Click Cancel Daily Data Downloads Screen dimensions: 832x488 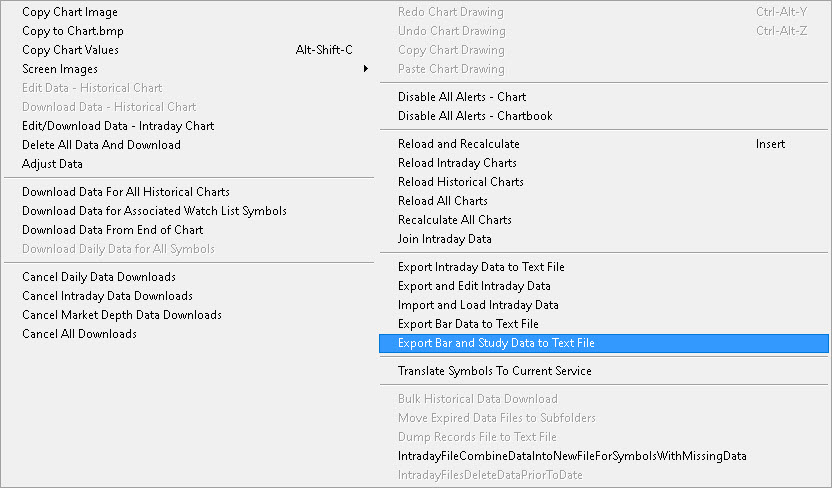click(99, 277)
